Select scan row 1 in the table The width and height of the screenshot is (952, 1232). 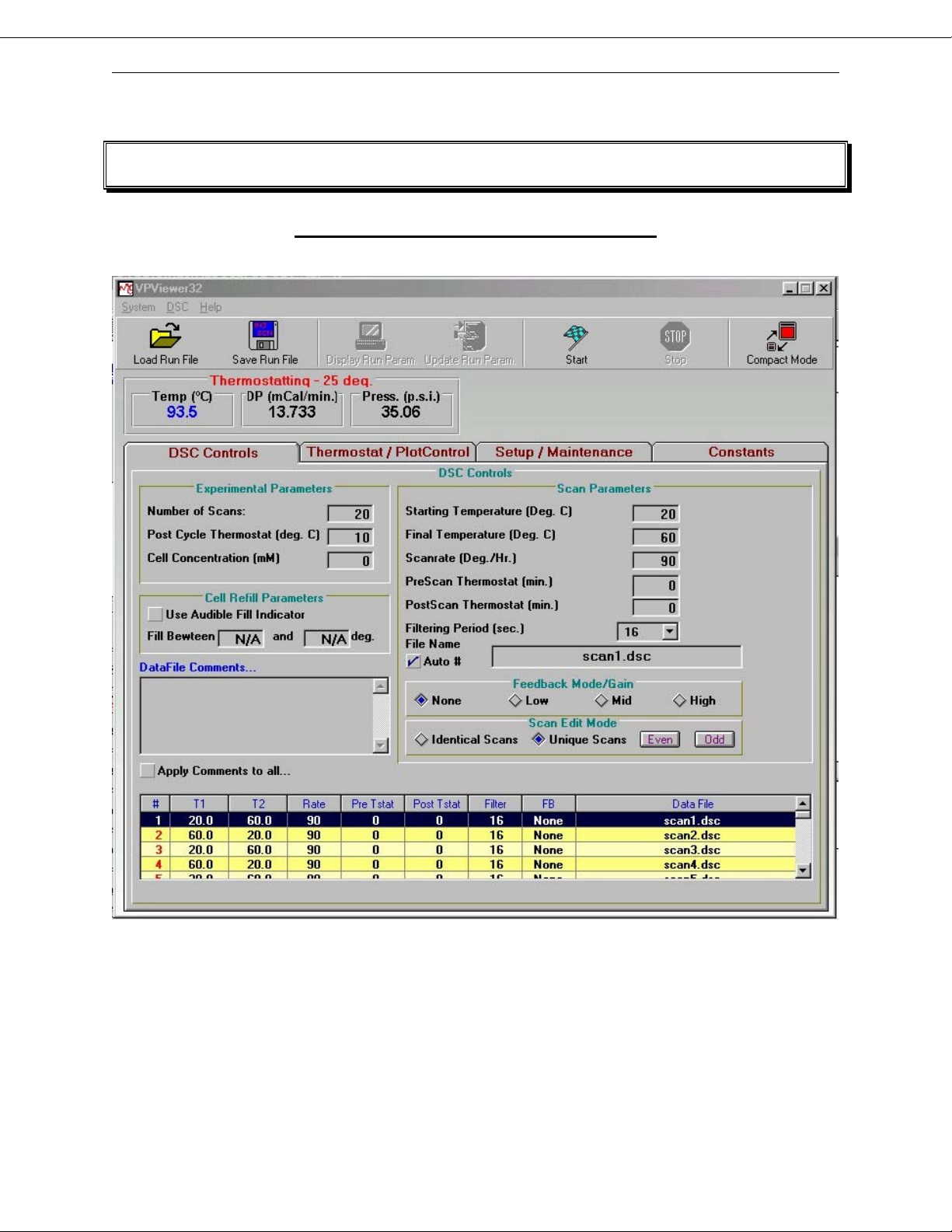point(468,820)
